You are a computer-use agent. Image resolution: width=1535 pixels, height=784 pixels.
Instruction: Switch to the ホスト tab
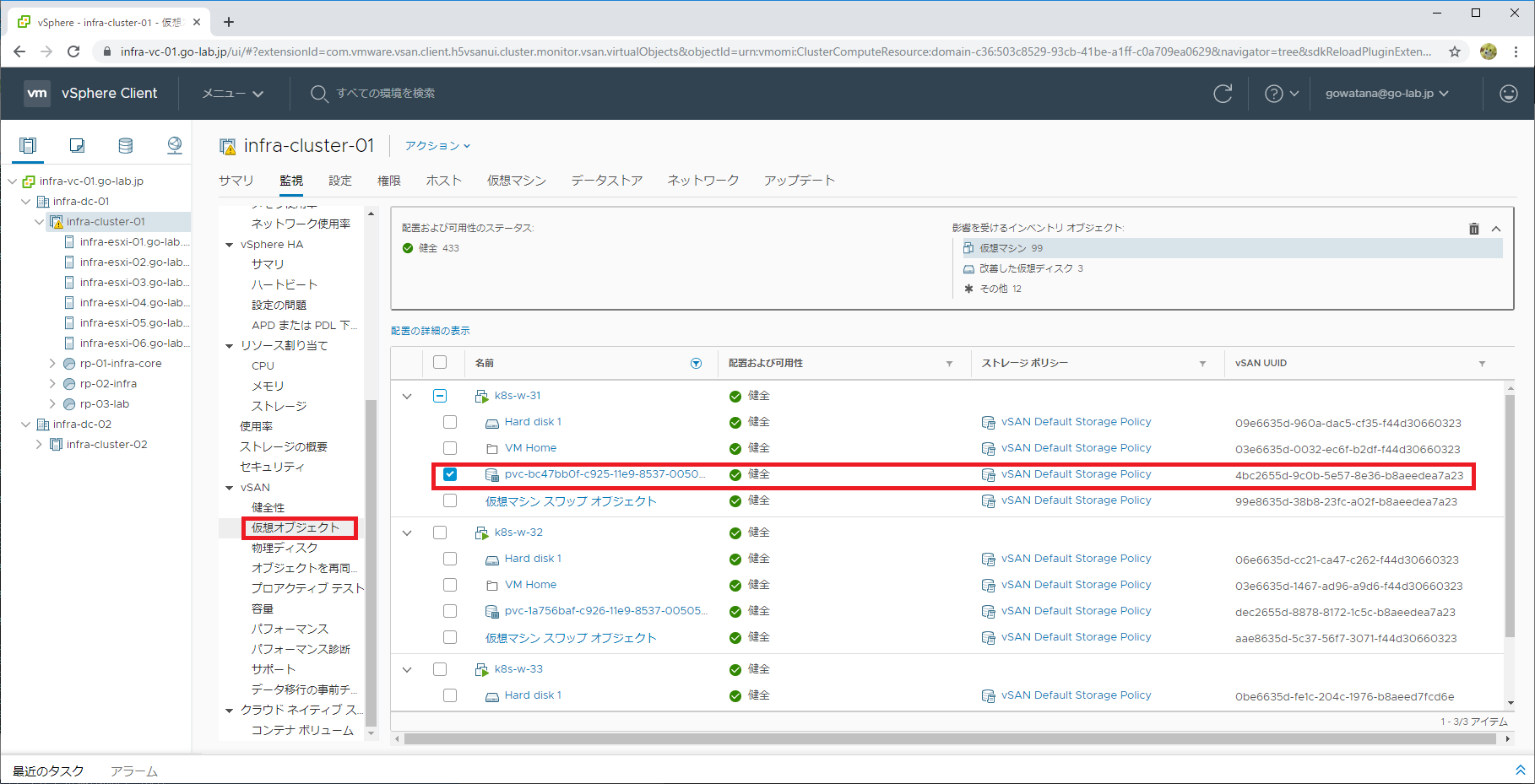coord(444,181)
